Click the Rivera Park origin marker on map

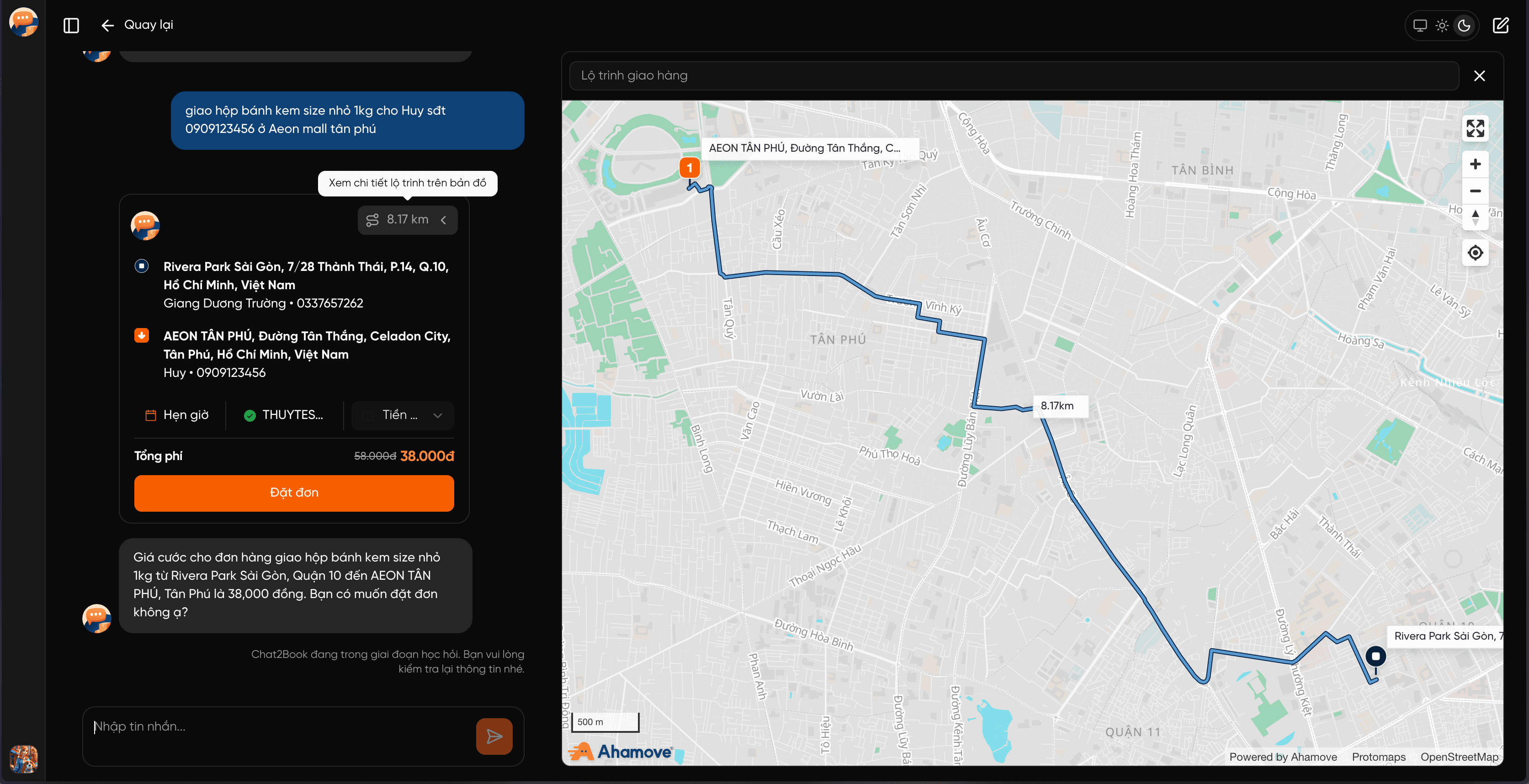1375,657
